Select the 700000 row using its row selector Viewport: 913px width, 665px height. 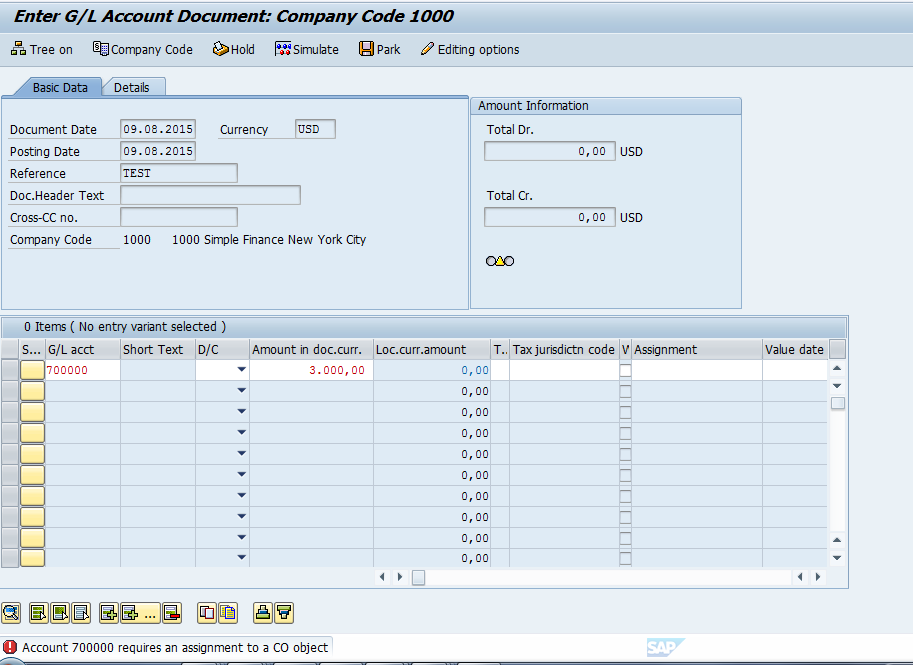coord(10,370)
